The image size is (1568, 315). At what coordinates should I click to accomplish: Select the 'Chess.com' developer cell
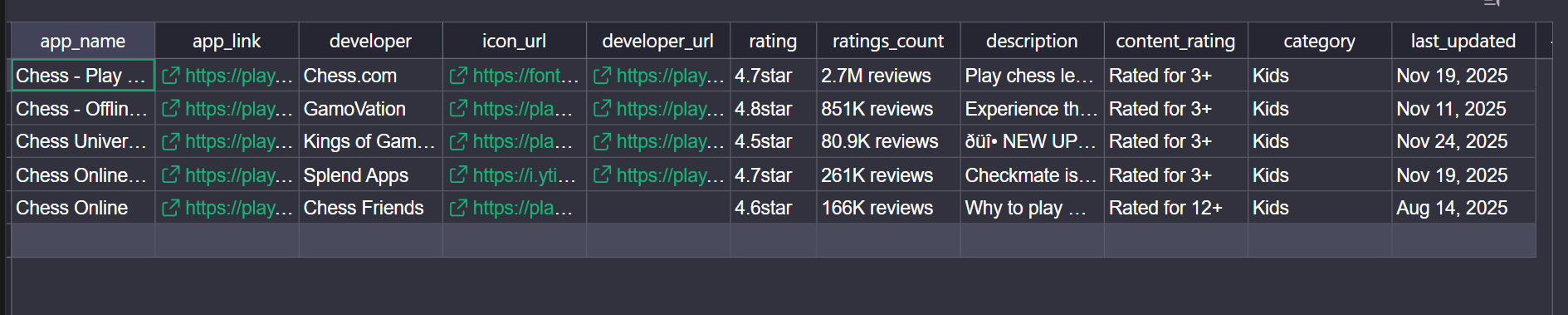pyautogui.click(x=370, y=76)
